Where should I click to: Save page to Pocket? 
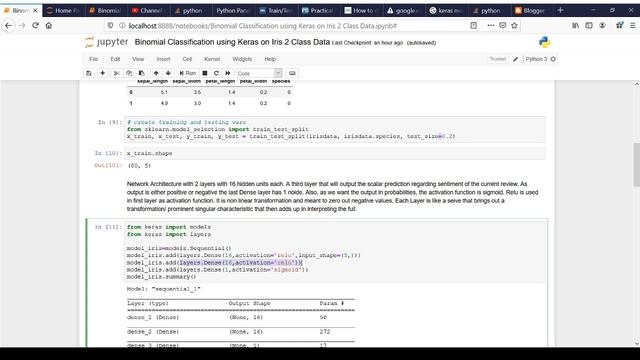coord(502,25)
